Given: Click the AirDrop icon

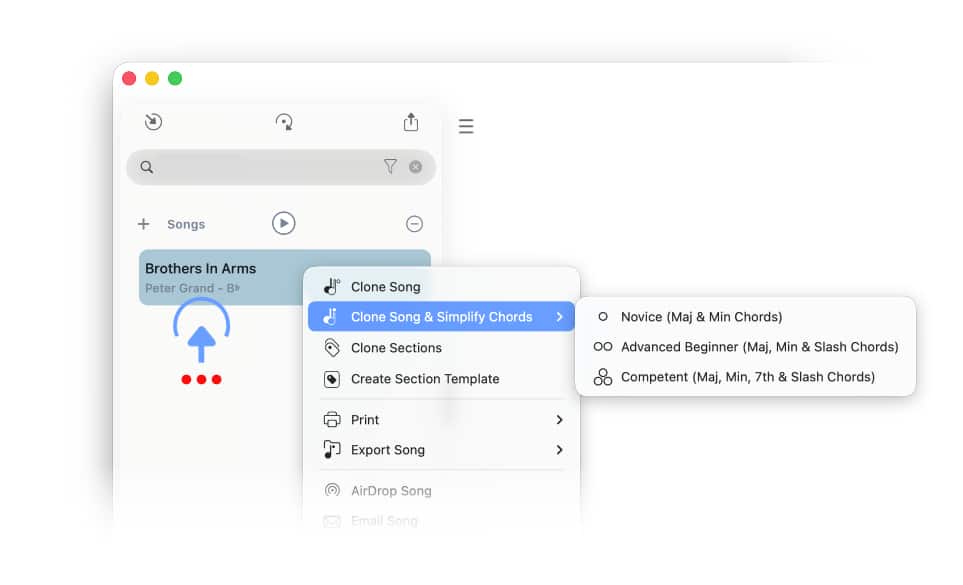Looking at the screenshot, I should pyautogui.click(x=332, y=490).
